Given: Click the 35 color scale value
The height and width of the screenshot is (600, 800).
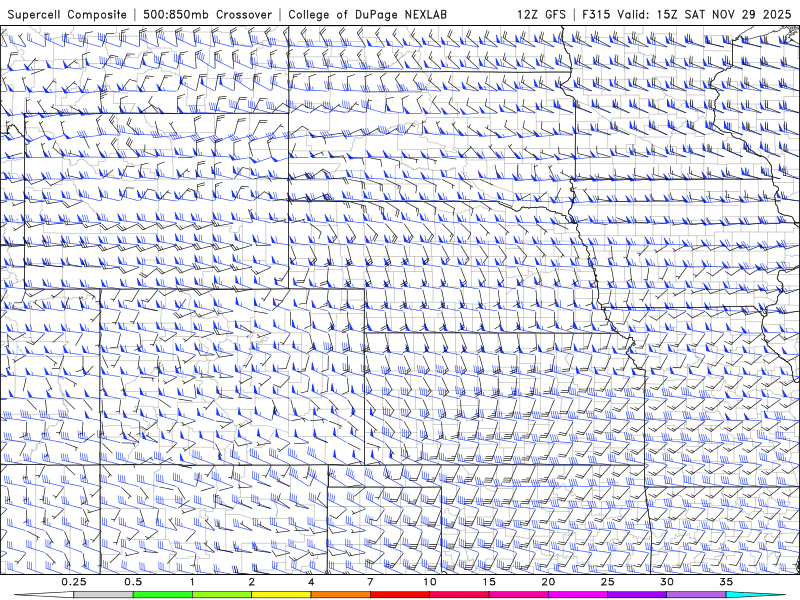Looking at the screenshot, I should click(726, 582).
